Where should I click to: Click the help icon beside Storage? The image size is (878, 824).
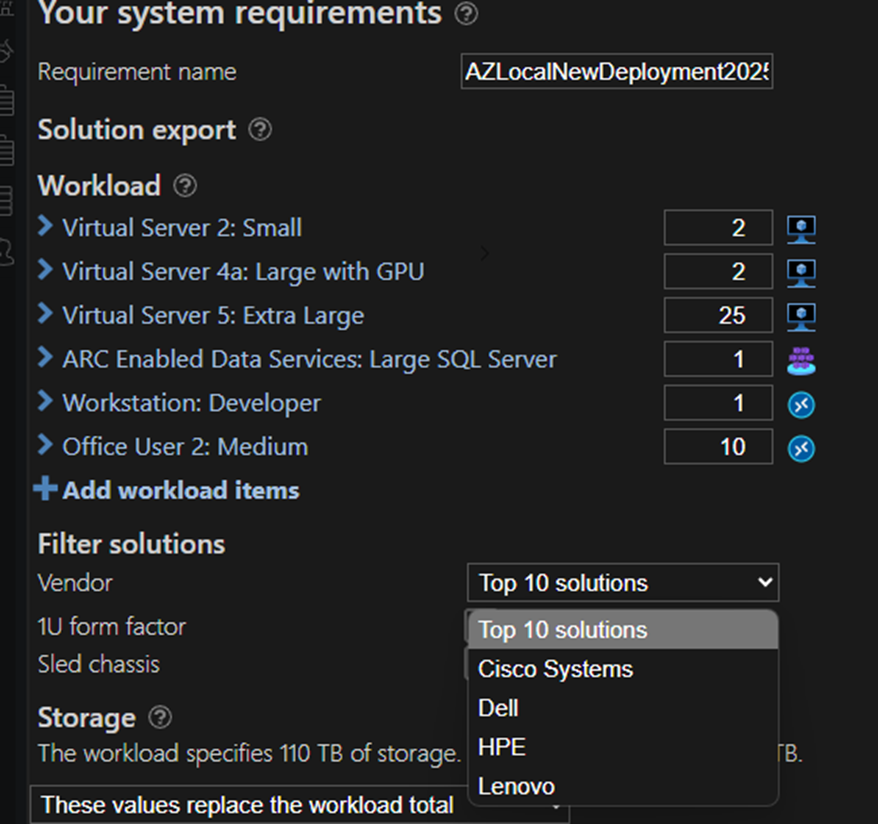click(x=160, y=717)
